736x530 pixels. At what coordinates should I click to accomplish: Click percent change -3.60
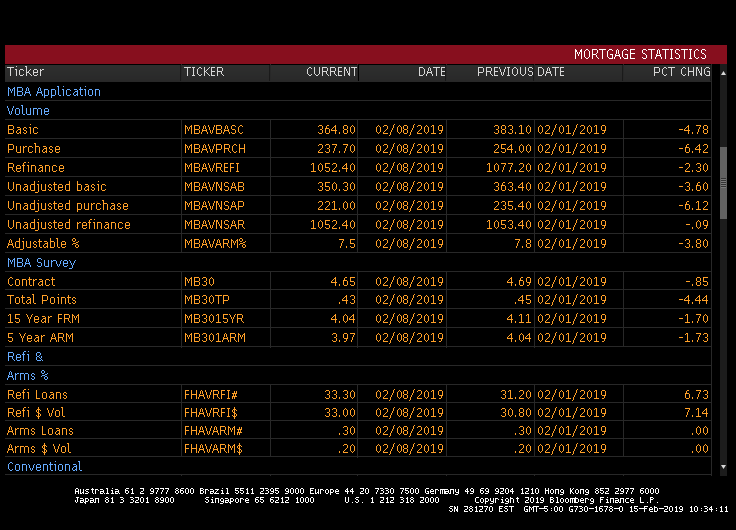[x=693, y=187]
